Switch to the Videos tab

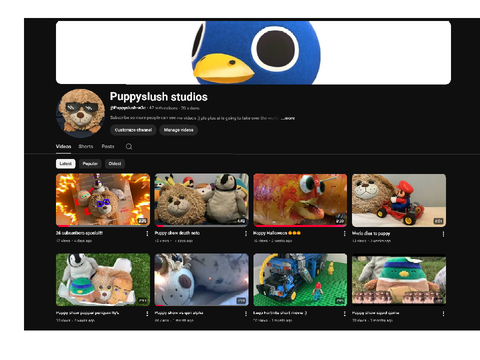(63, 146)
